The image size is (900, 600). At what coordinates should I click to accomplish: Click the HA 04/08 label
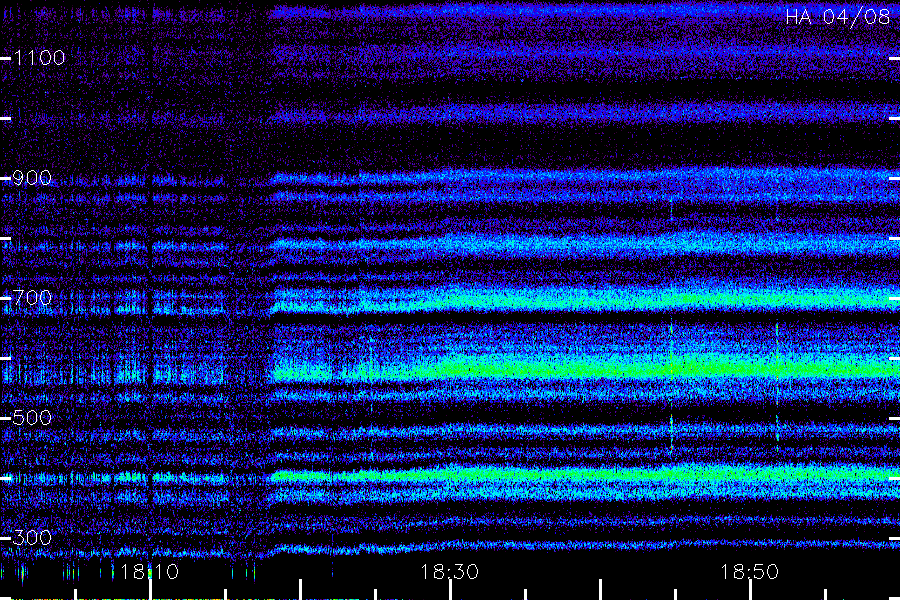pyautogui.click(x=838, y=17)
